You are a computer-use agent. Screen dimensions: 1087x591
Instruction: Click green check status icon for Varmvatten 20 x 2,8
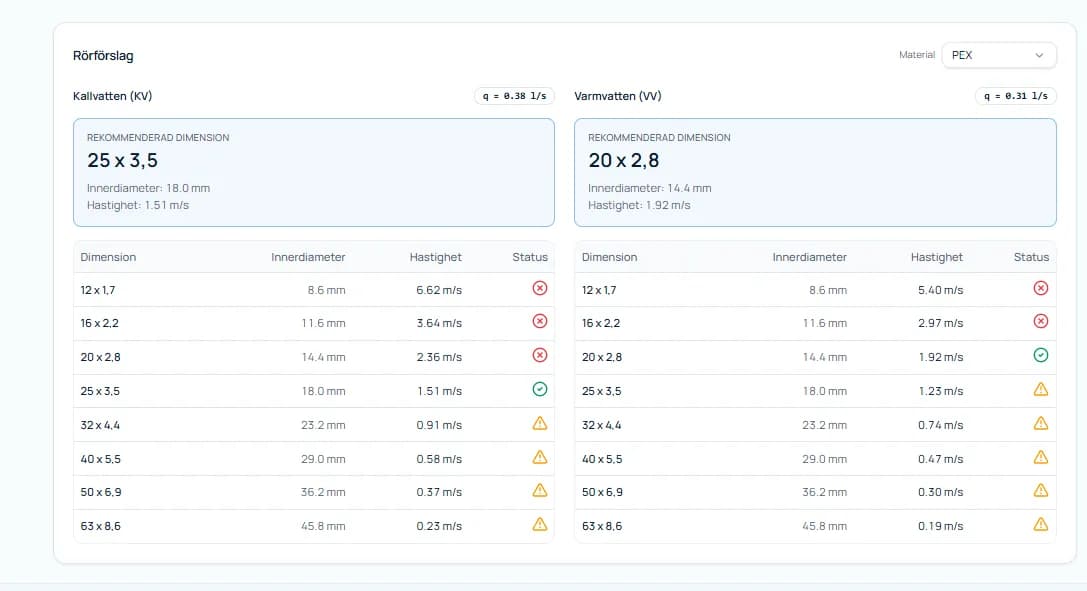pos(1041,355)
